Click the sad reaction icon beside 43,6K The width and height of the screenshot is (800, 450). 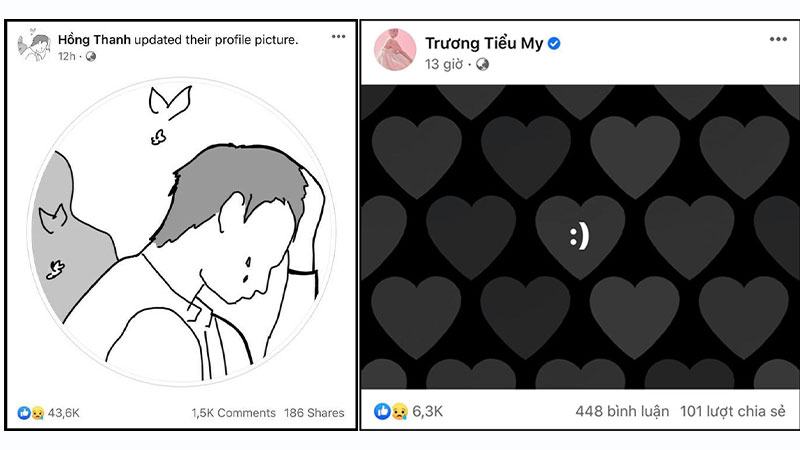point(37,413)
